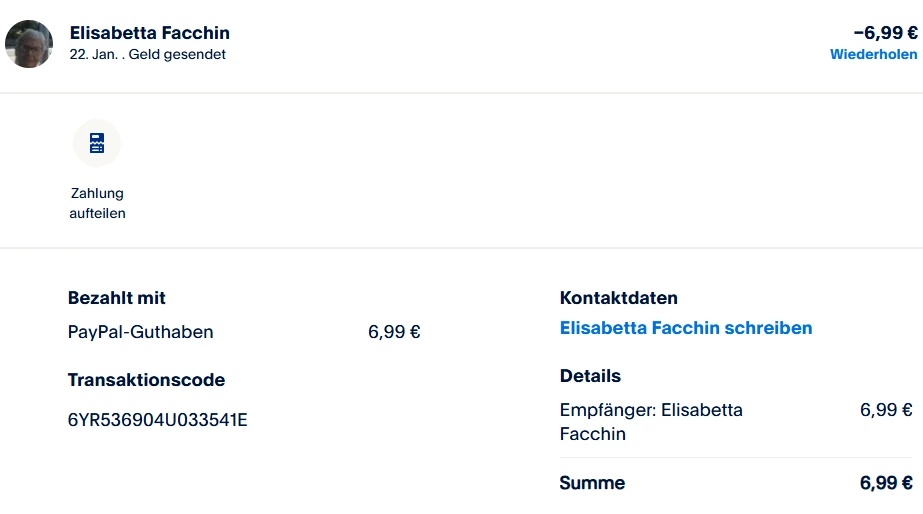Click the Kontaktdaten heading

click(619, 298)
